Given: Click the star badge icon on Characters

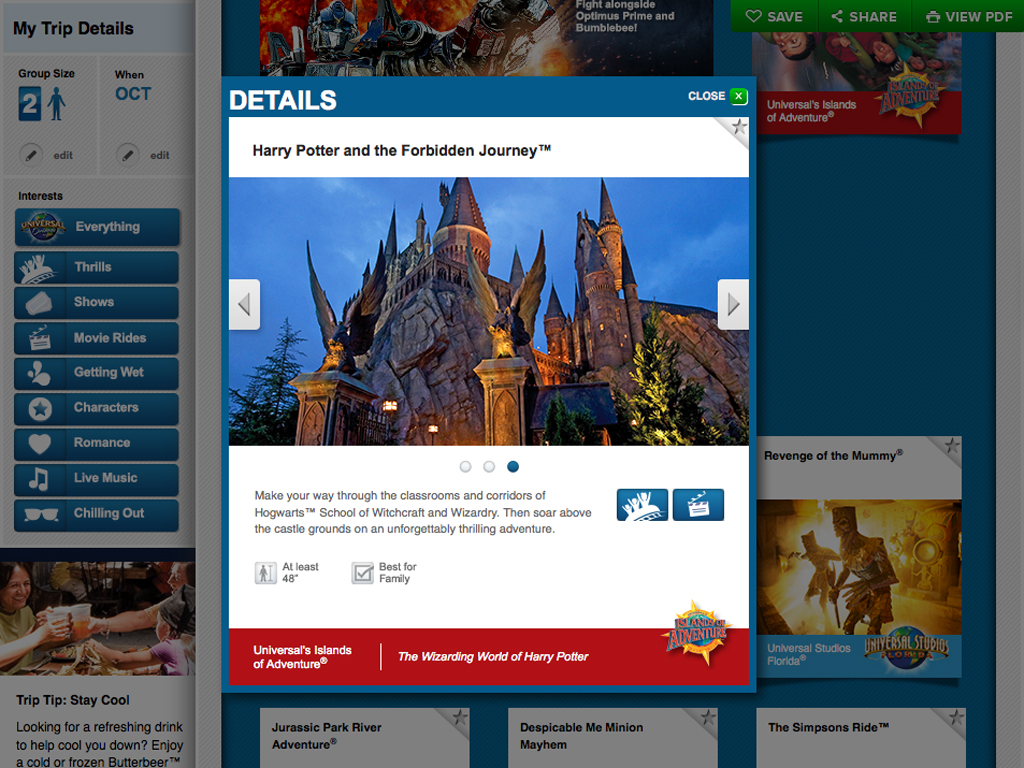Looking at the screenshot, I should coord(40,409).
